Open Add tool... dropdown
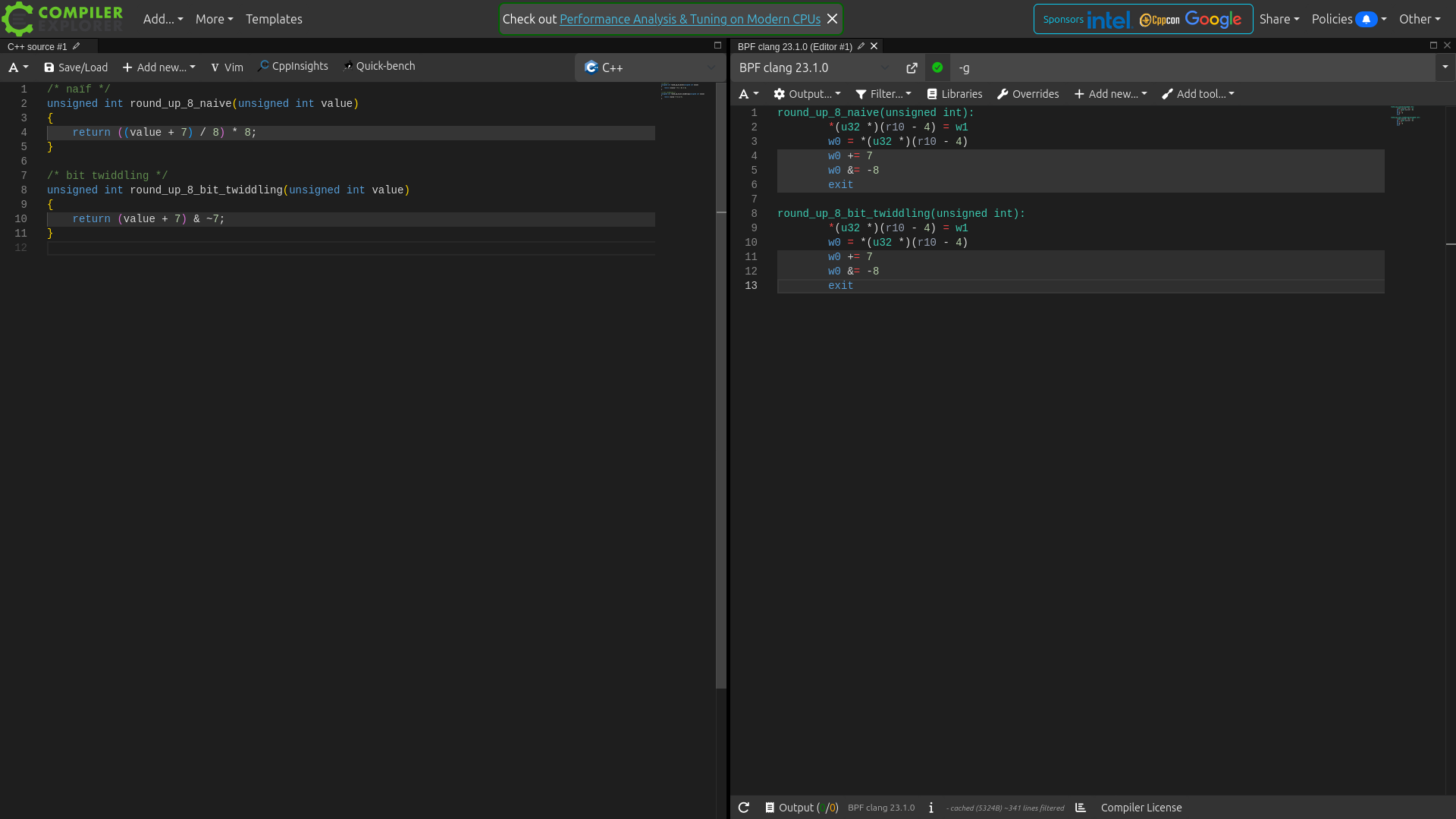The width and height of the screenshot is (1456, 819). 1198,94
